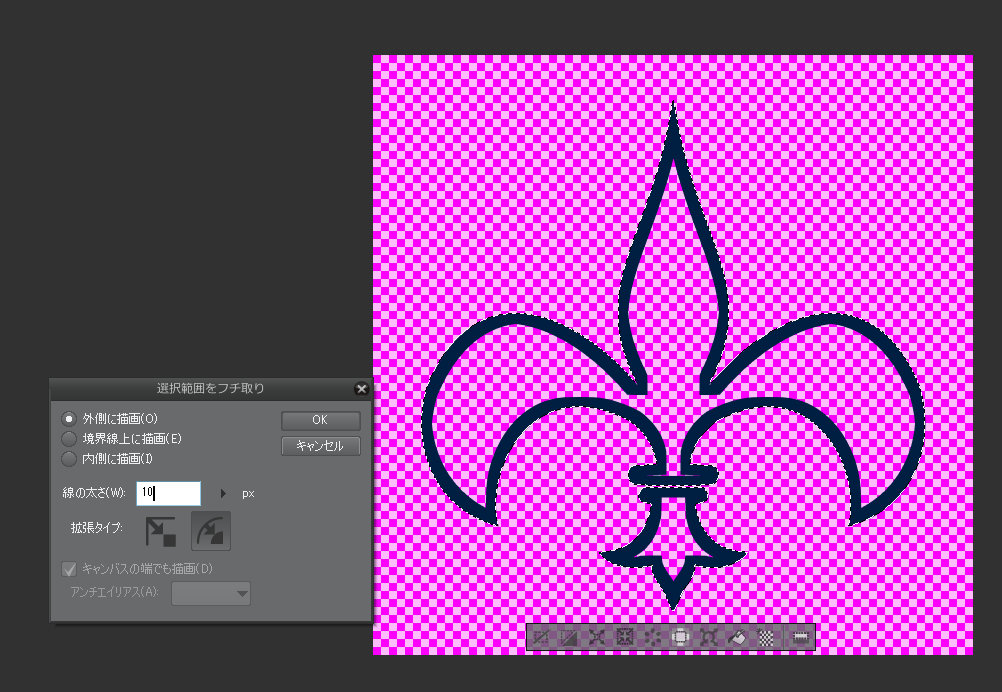Image resolution: width=1002 pixels, height=692 pixels.
Task: Click the 線の太さ(W) input field
Action: pyautogui.click(x=169, y=493)
